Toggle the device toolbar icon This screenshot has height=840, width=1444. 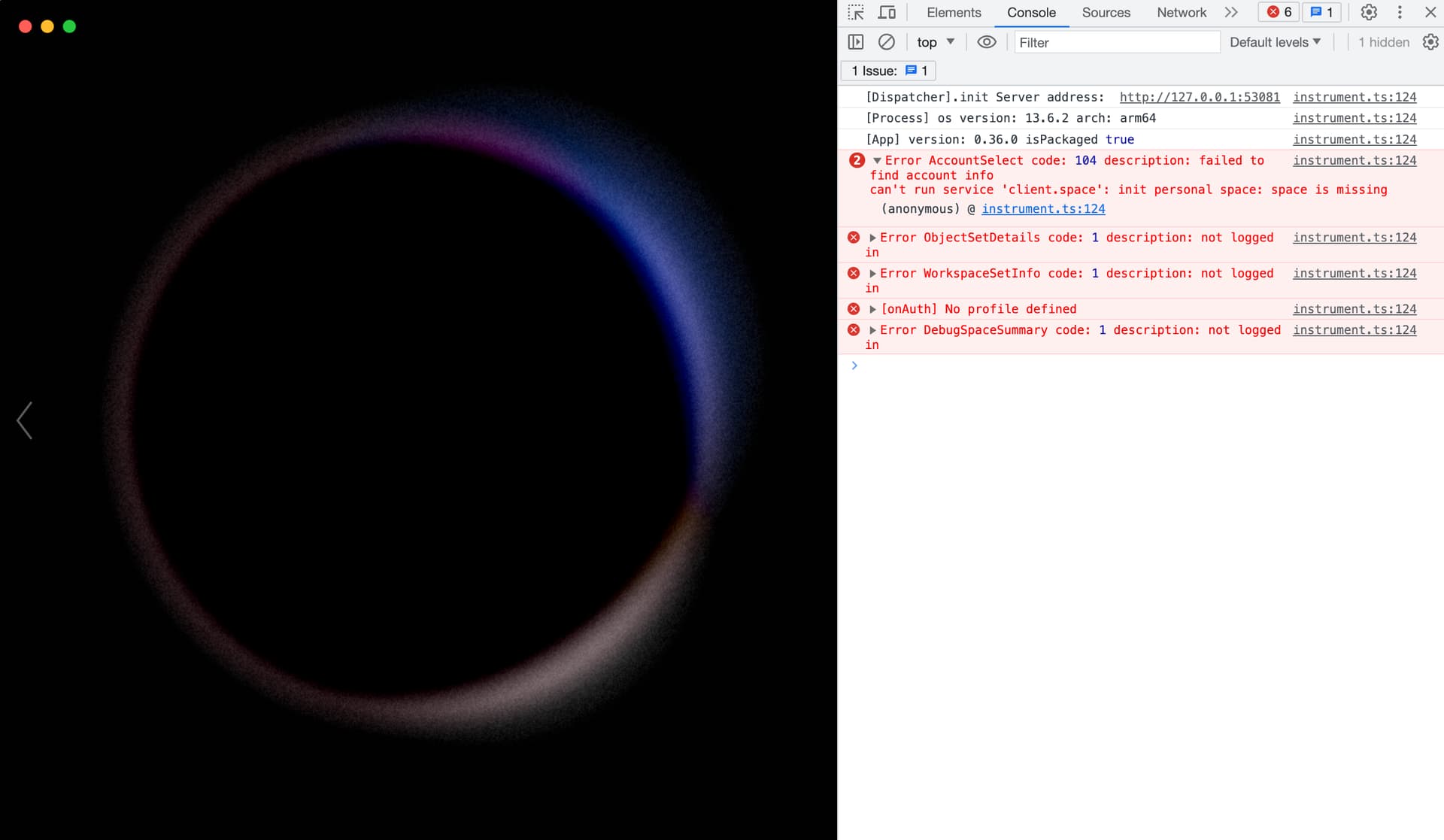(887, 12)
